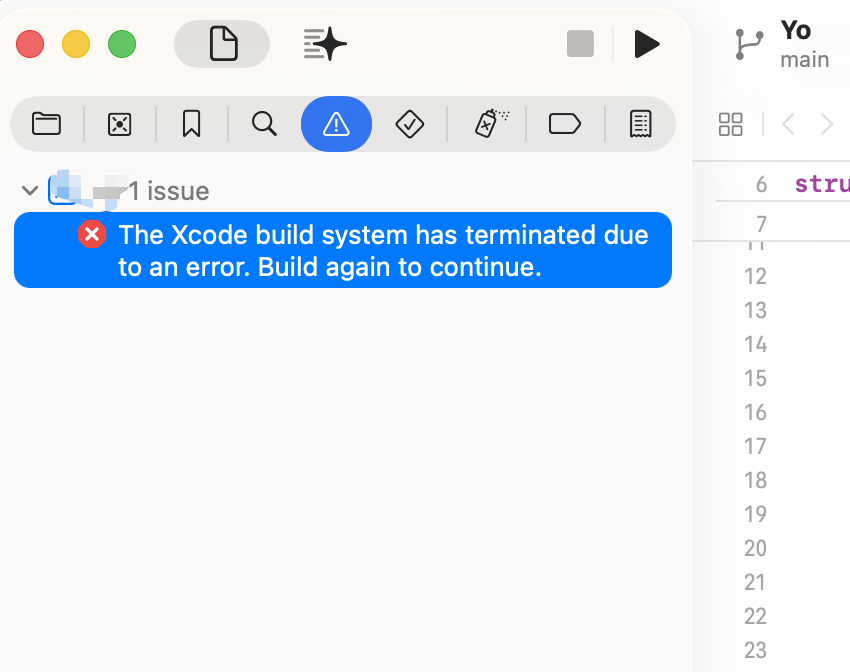Screen dimensions: 850x672
Task: Switch to the Source Control navigator
Action: click(119, 124)
